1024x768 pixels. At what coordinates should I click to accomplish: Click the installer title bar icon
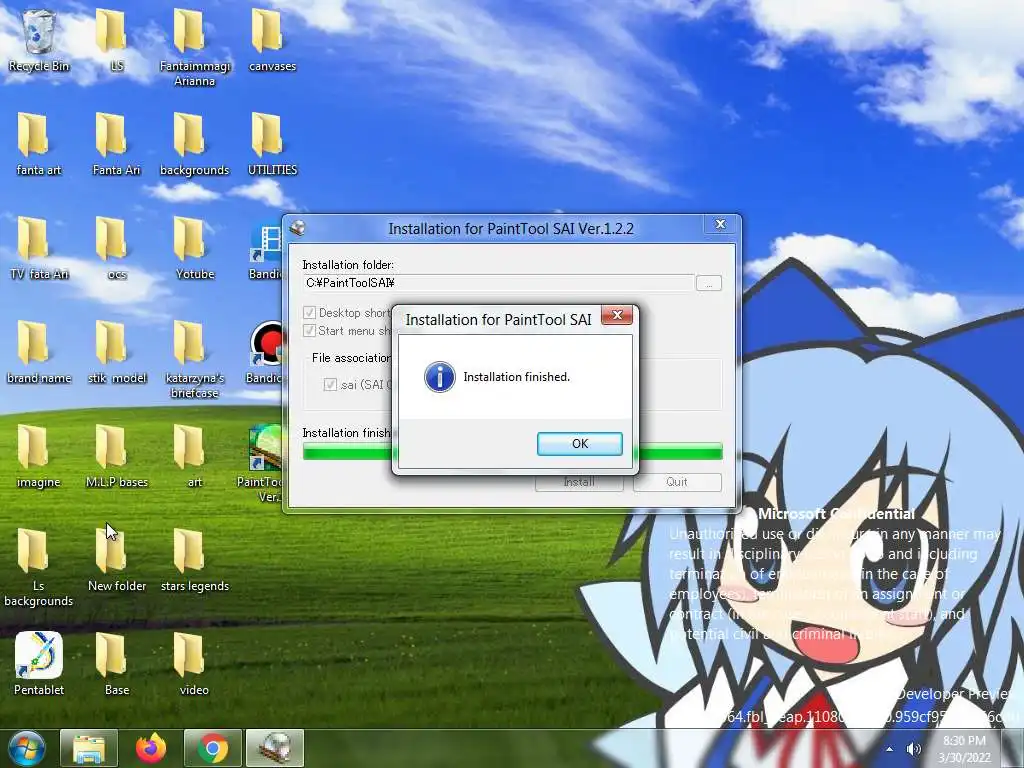click(x=298, y=228)
